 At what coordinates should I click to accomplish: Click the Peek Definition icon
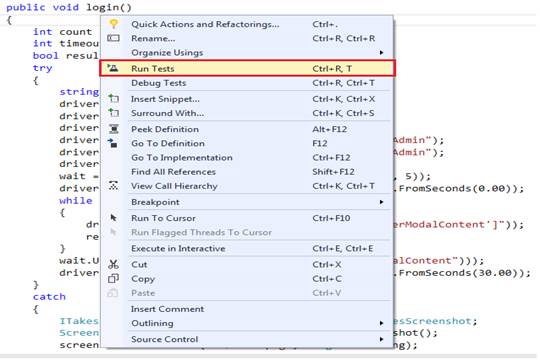click(x=114, y=129)
